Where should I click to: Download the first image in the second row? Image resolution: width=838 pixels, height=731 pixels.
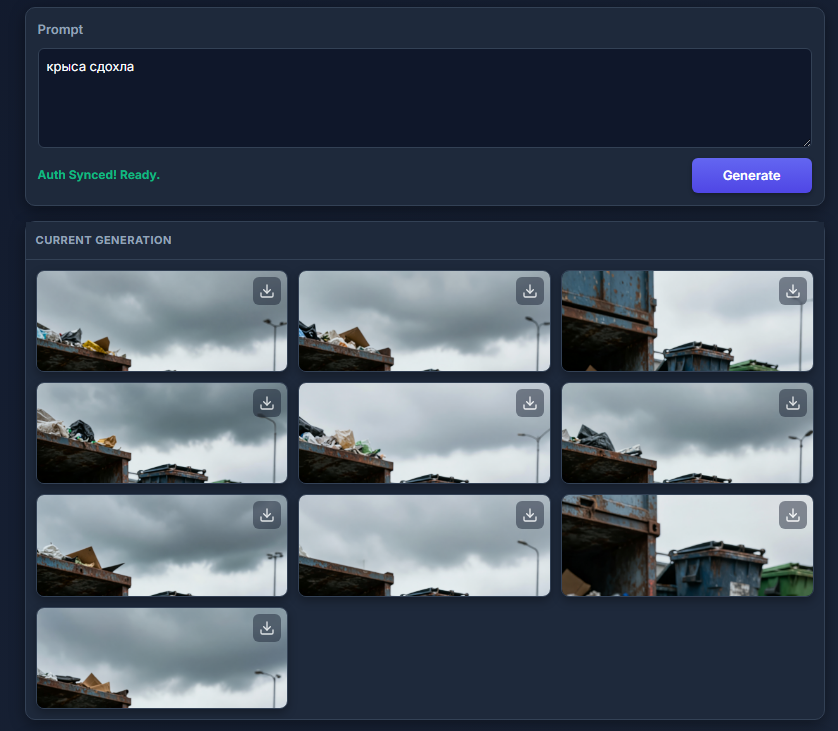(267, 403)
